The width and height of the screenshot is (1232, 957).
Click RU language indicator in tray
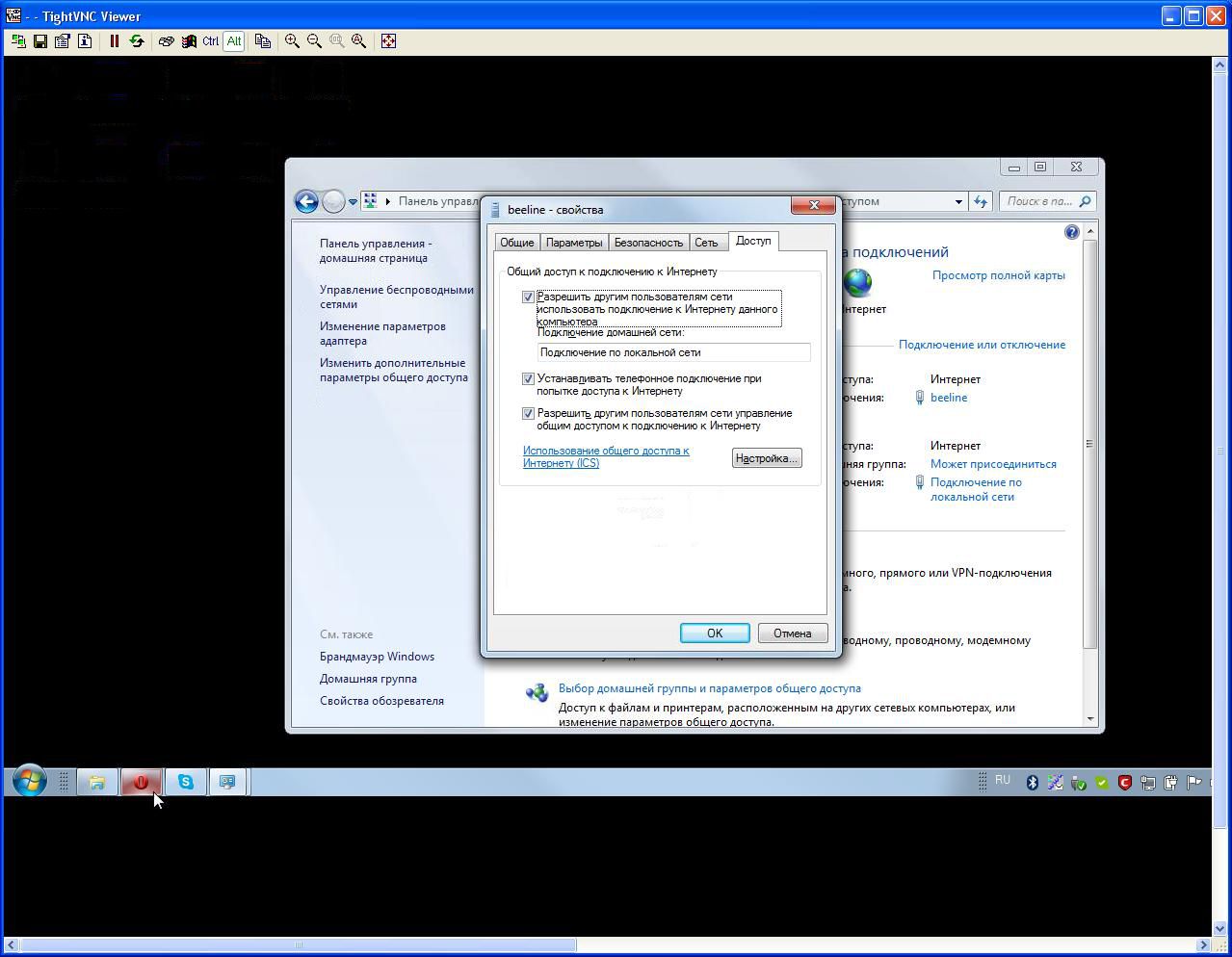1003,780
